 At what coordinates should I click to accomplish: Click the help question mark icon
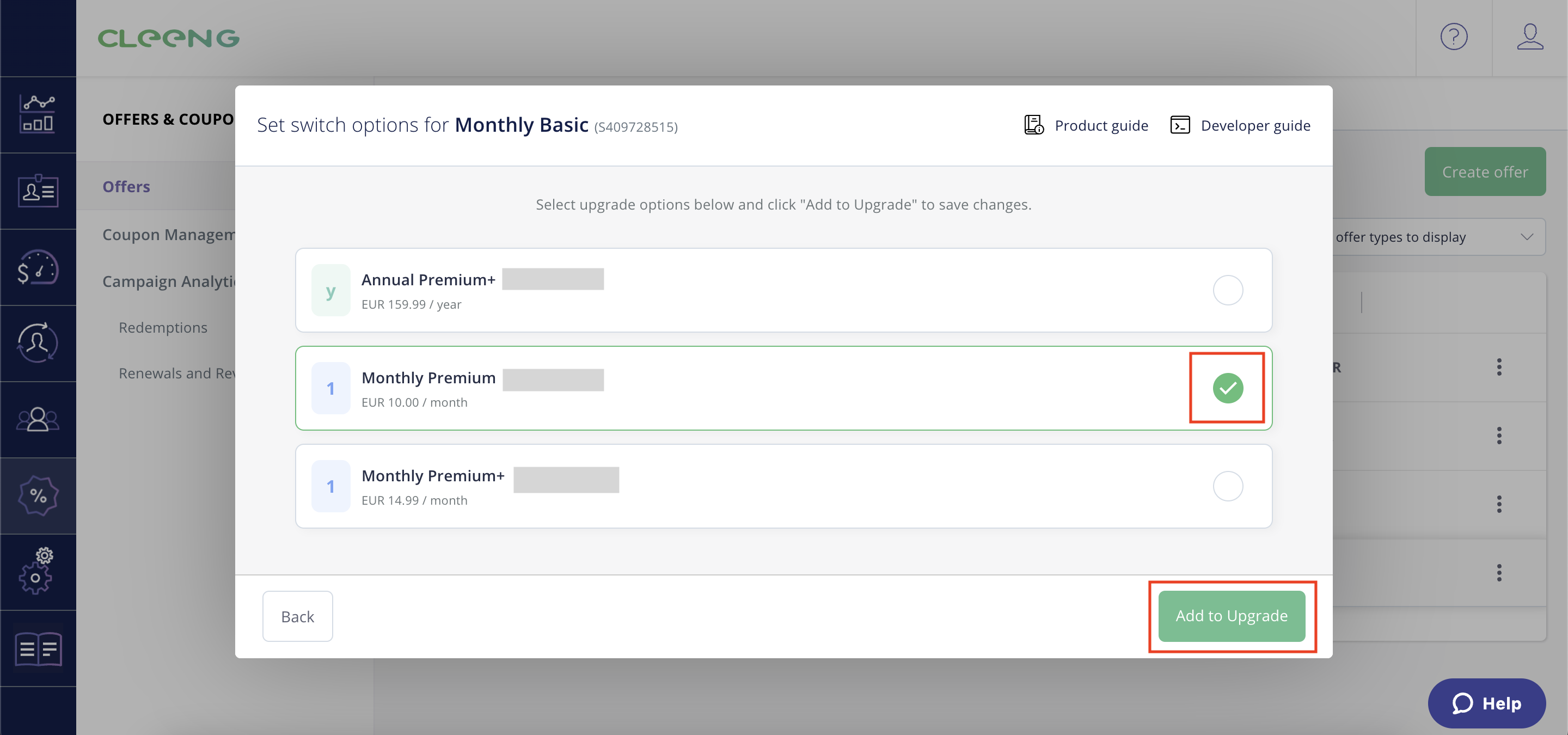pyautogui.click(x=1454, y=37)
